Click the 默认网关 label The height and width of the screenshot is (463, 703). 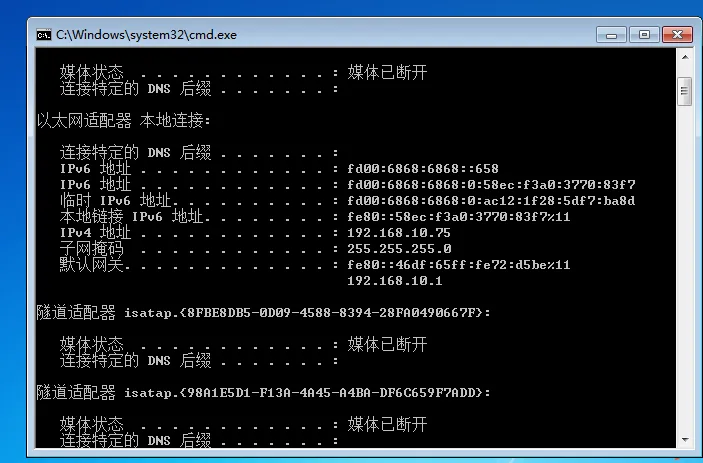click(91, 265)
